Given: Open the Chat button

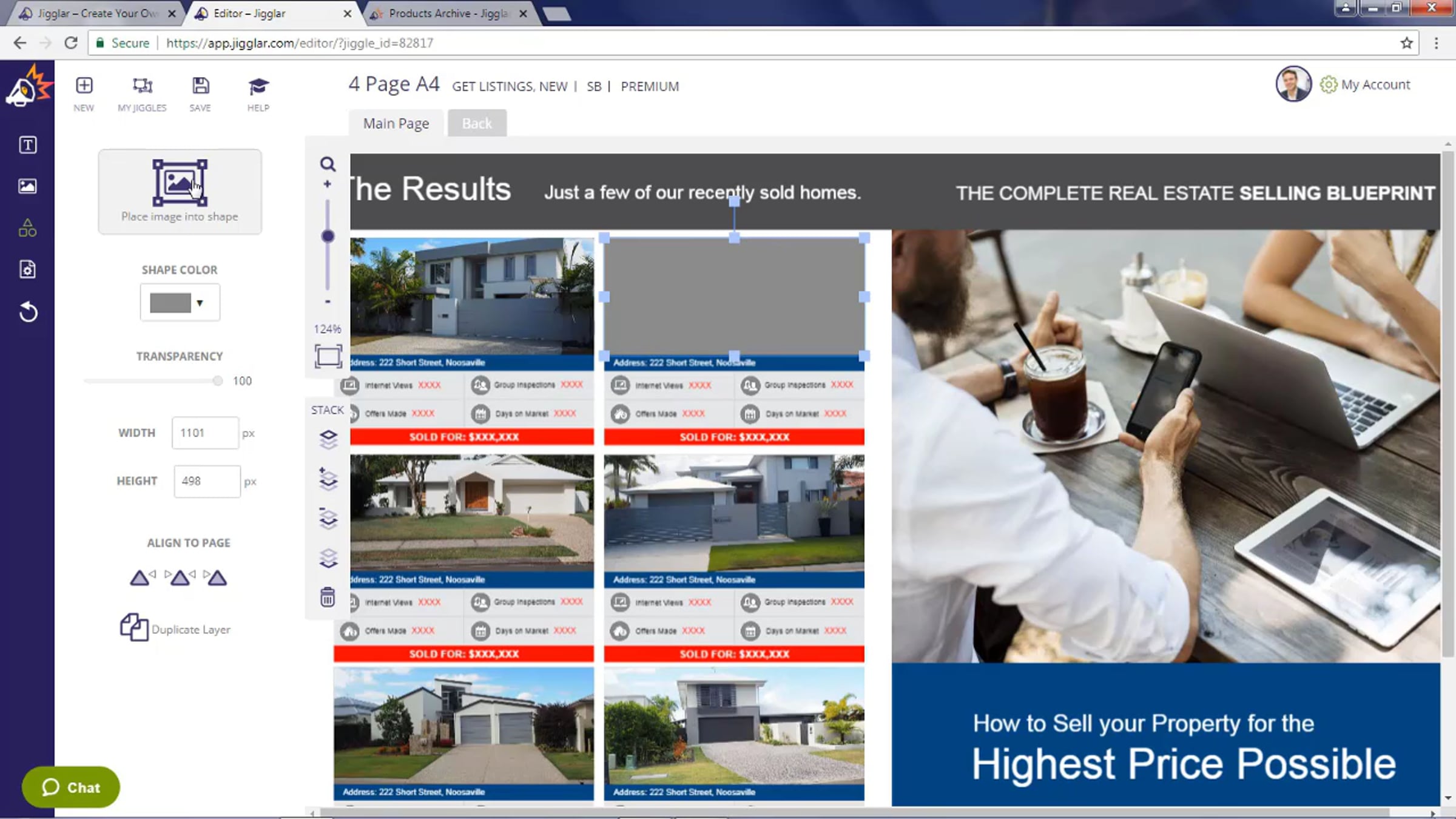Looking at the screenshot, I should coord(71,787).
